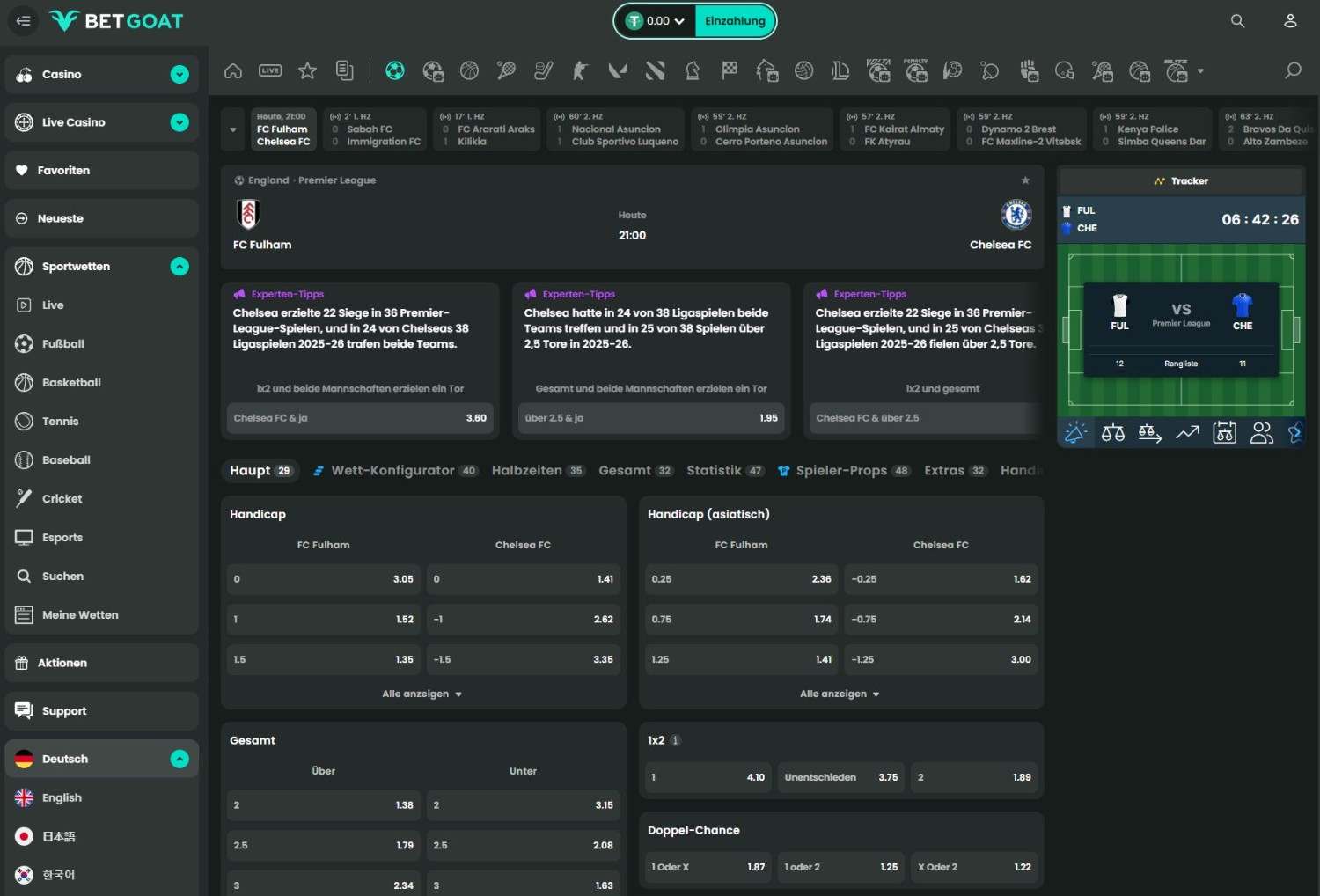
Task: Open tracker calendar fixtures icon
Action: pyautogui.click(x=1224, y=432)
